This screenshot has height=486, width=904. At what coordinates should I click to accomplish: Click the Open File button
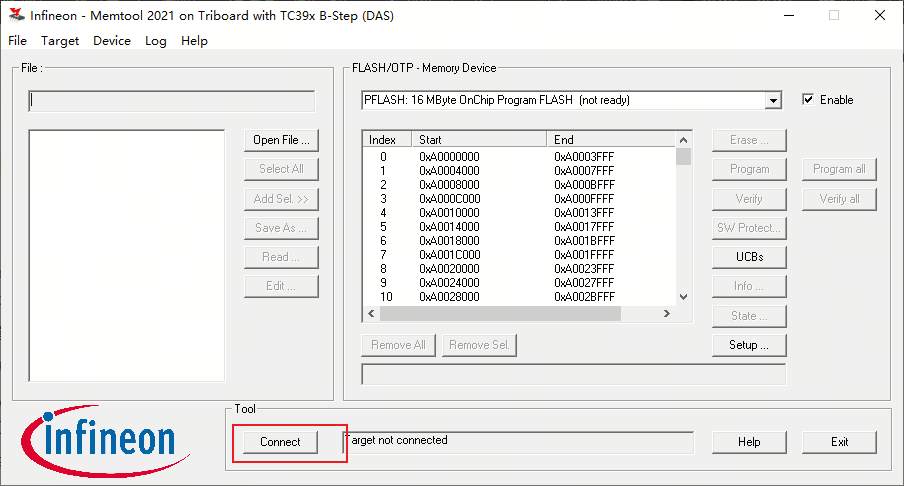click(281, 140)
